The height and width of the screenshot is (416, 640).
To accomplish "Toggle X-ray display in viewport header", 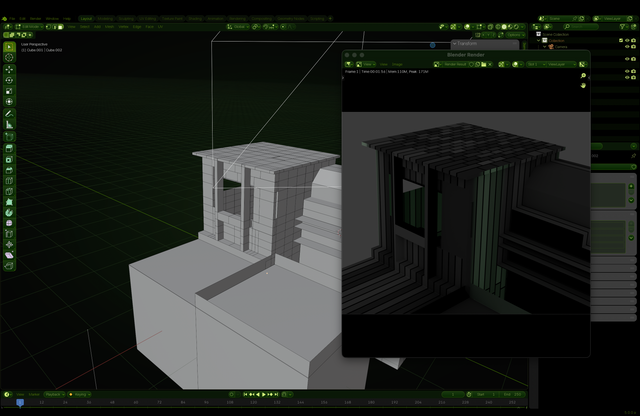I will click(490, 27).
